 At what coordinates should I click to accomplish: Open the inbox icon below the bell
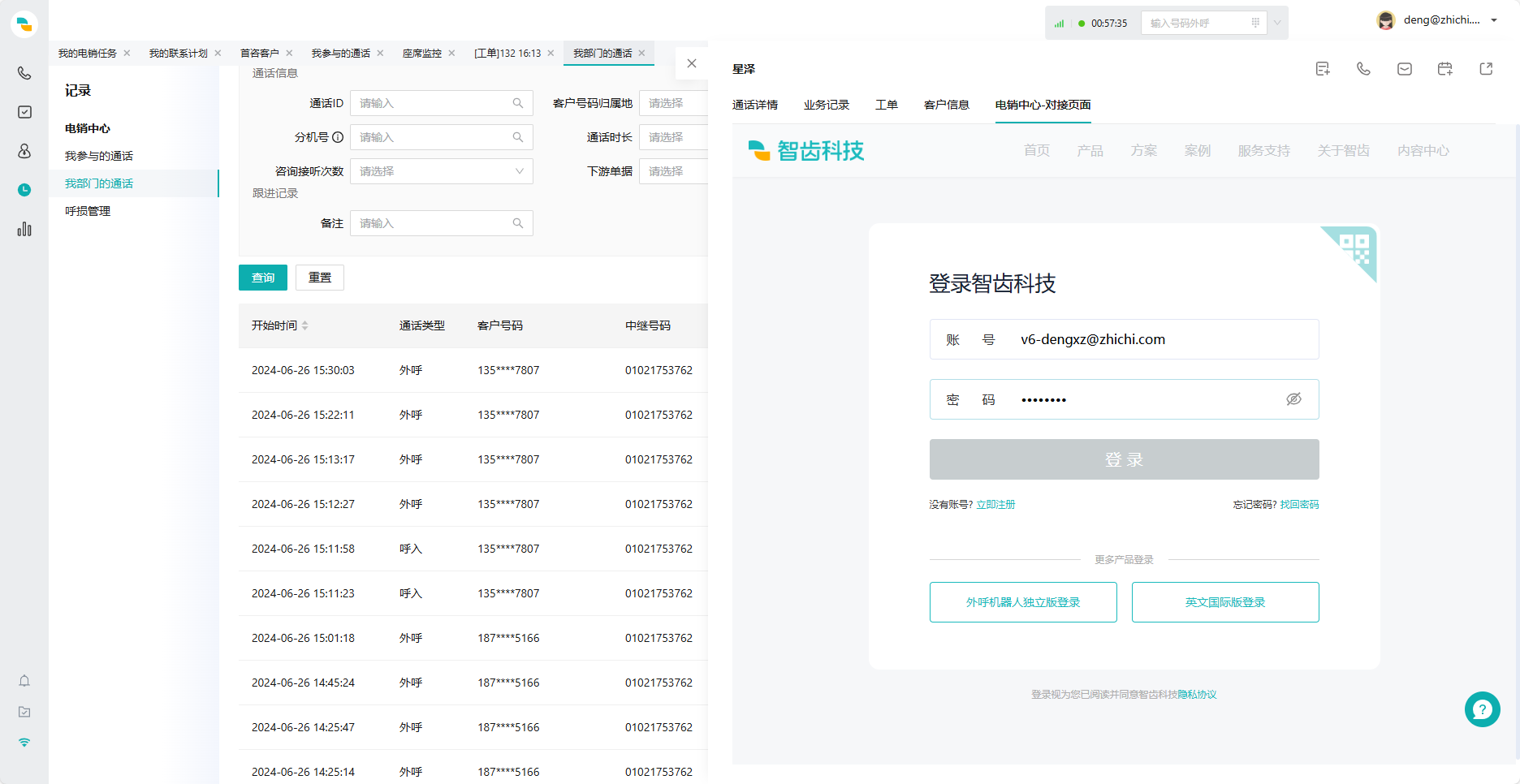24,712
